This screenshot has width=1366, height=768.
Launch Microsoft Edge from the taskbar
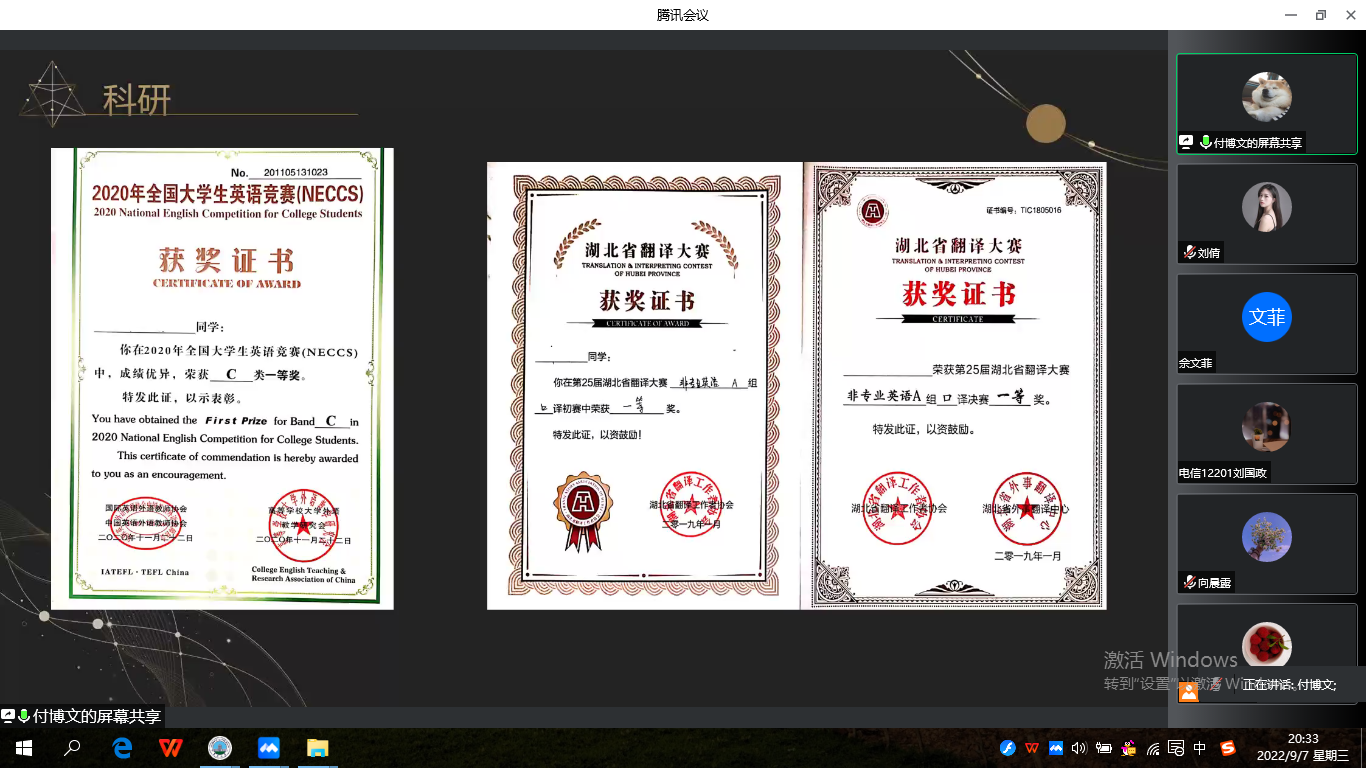[122, 748]
